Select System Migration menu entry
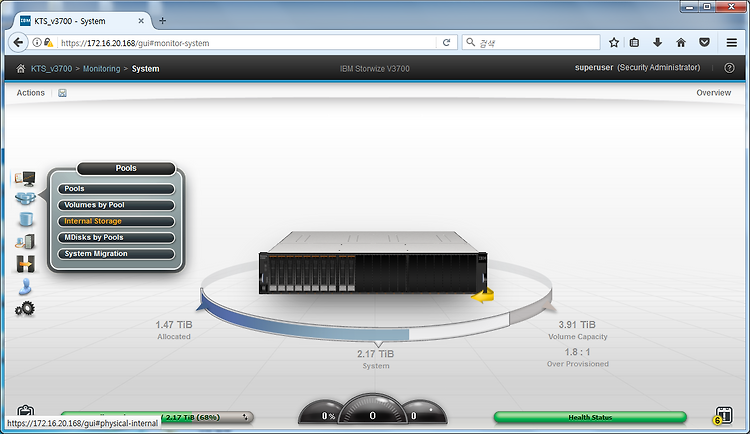This screenshot has height=434, width=750. (x=116, y=254)
